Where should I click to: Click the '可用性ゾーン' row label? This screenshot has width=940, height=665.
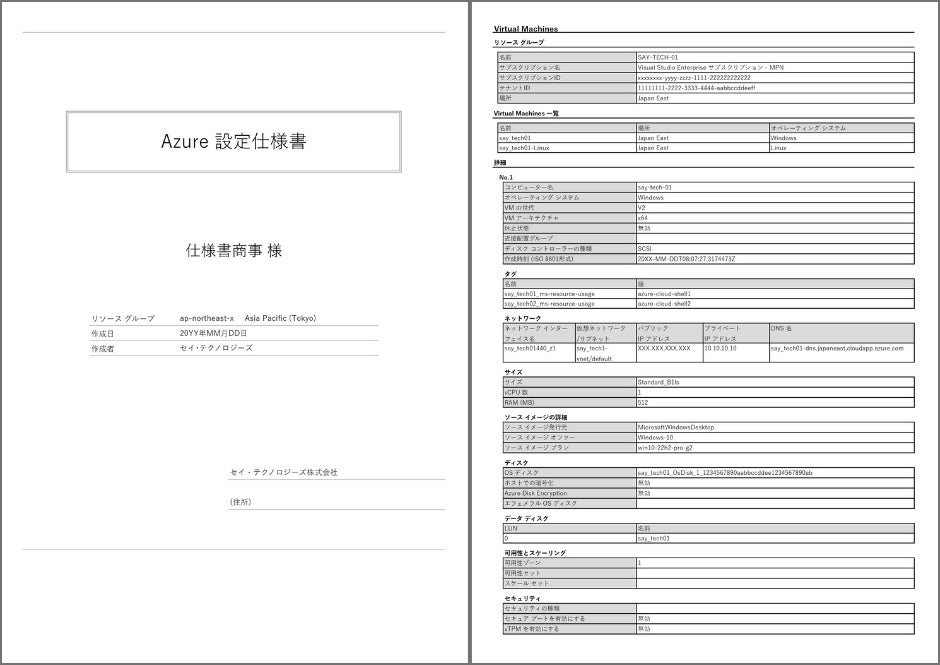point(522,563)
